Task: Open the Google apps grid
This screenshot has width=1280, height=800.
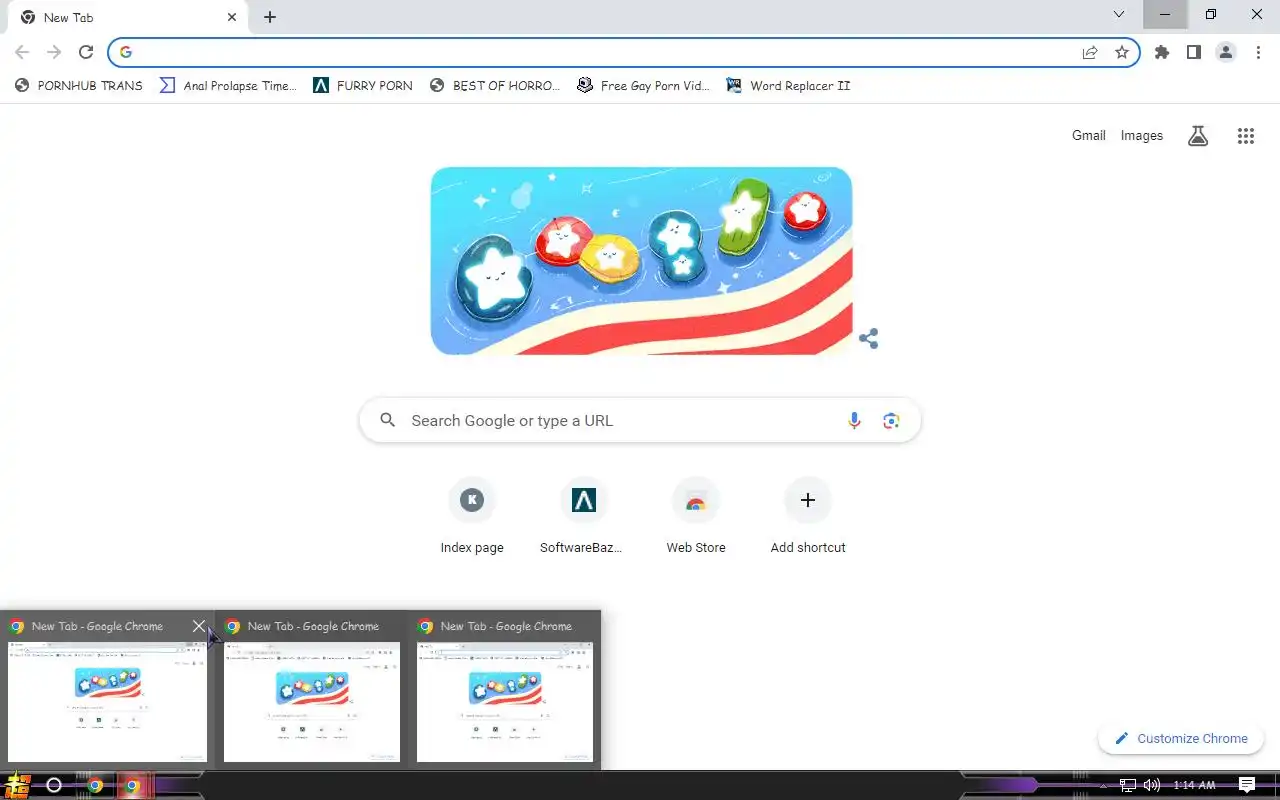Action: [1245, 136]
